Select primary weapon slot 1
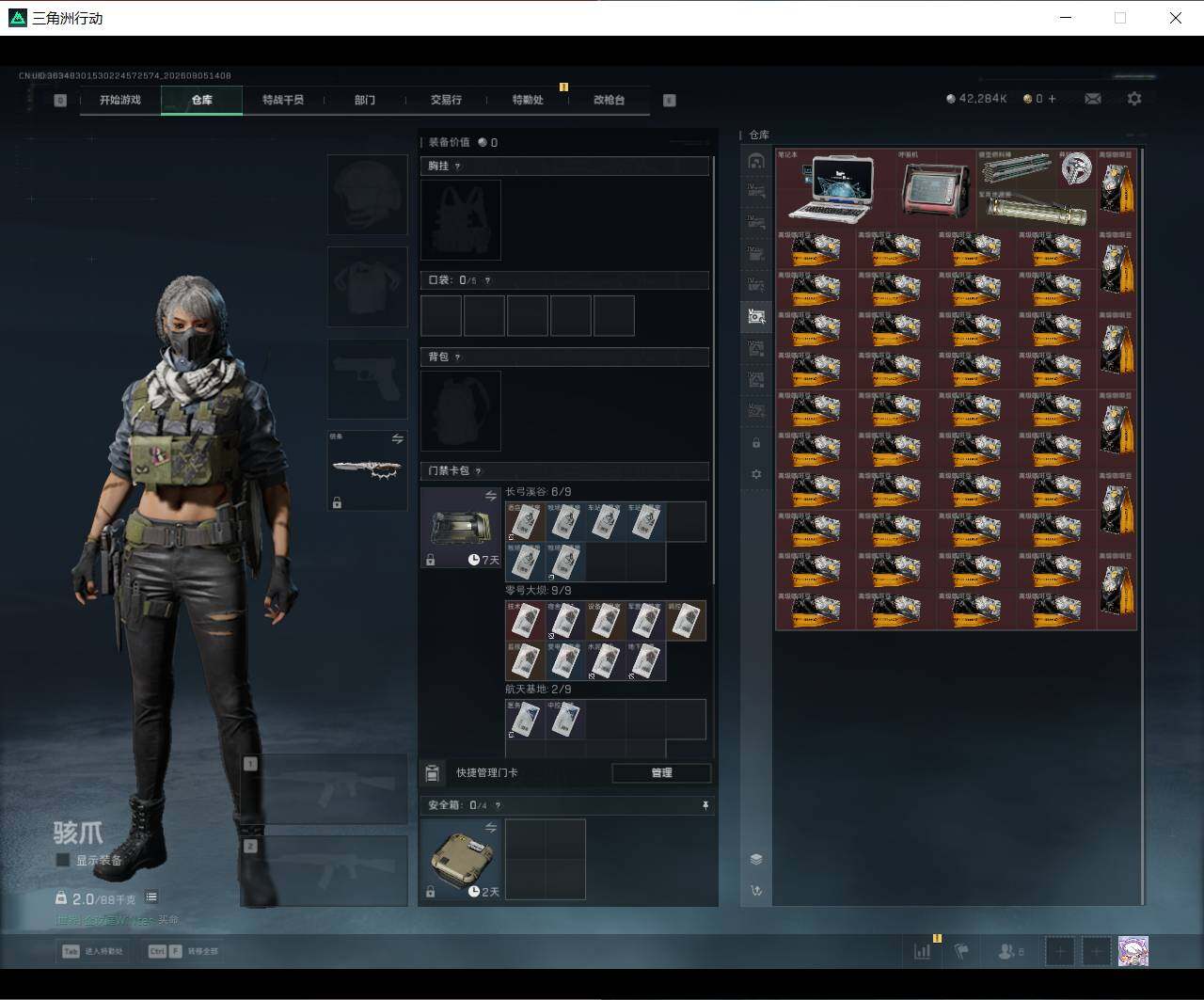The height and width of the screenshot is (1000, 1204). [x=324, y=790]
